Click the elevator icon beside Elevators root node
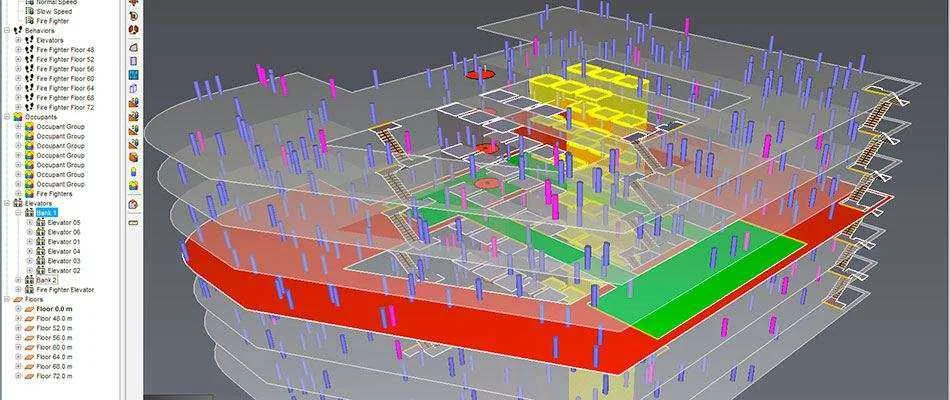 click(19, 204)
